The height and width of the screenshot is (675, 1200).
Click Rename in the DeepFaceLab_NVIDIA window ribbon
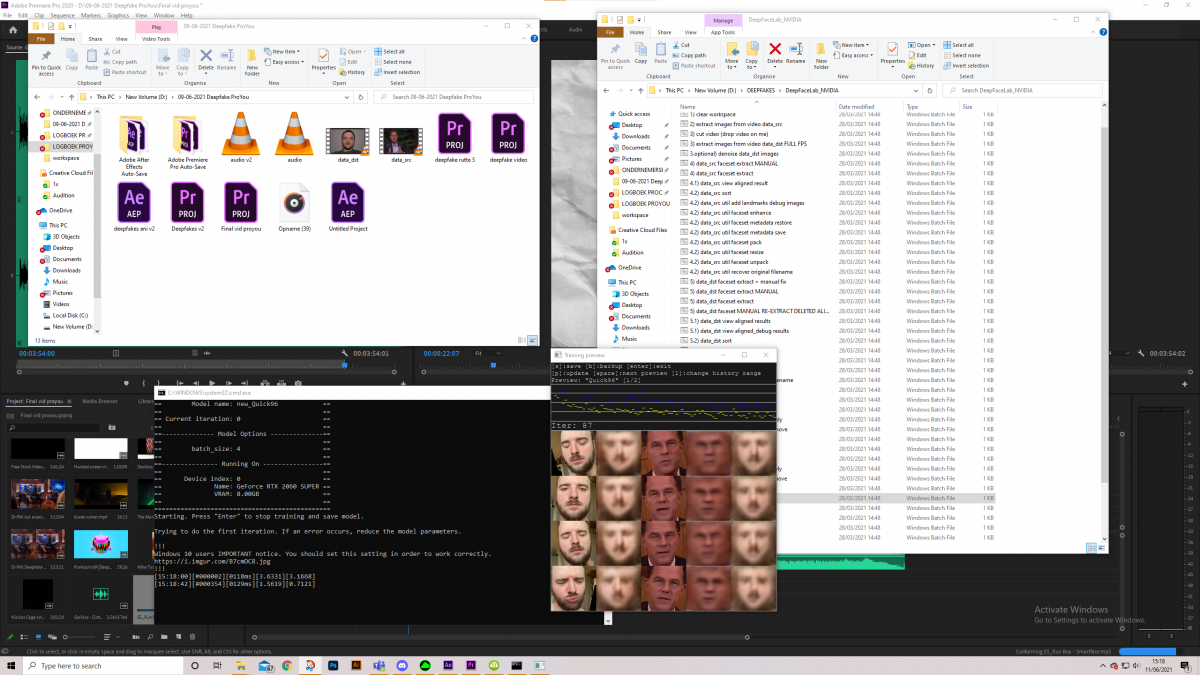pos(795,52)
